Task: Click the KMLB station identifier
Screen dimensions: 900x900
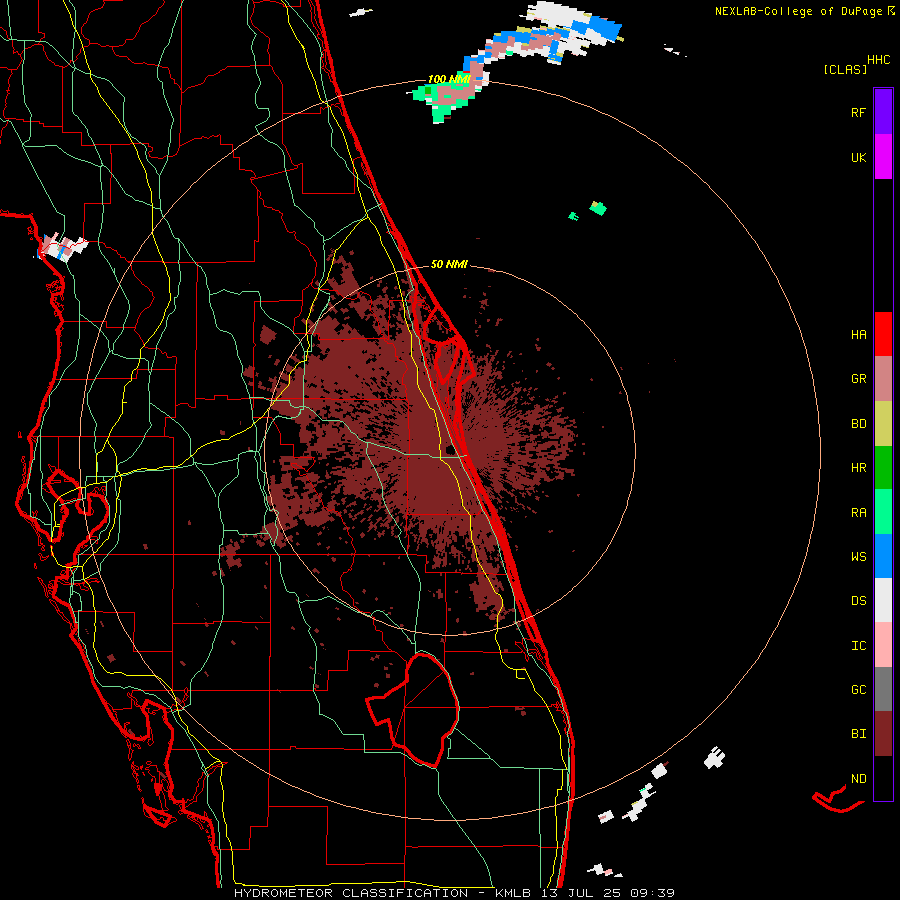Action: pyautogui.click(x=516, y=893)
